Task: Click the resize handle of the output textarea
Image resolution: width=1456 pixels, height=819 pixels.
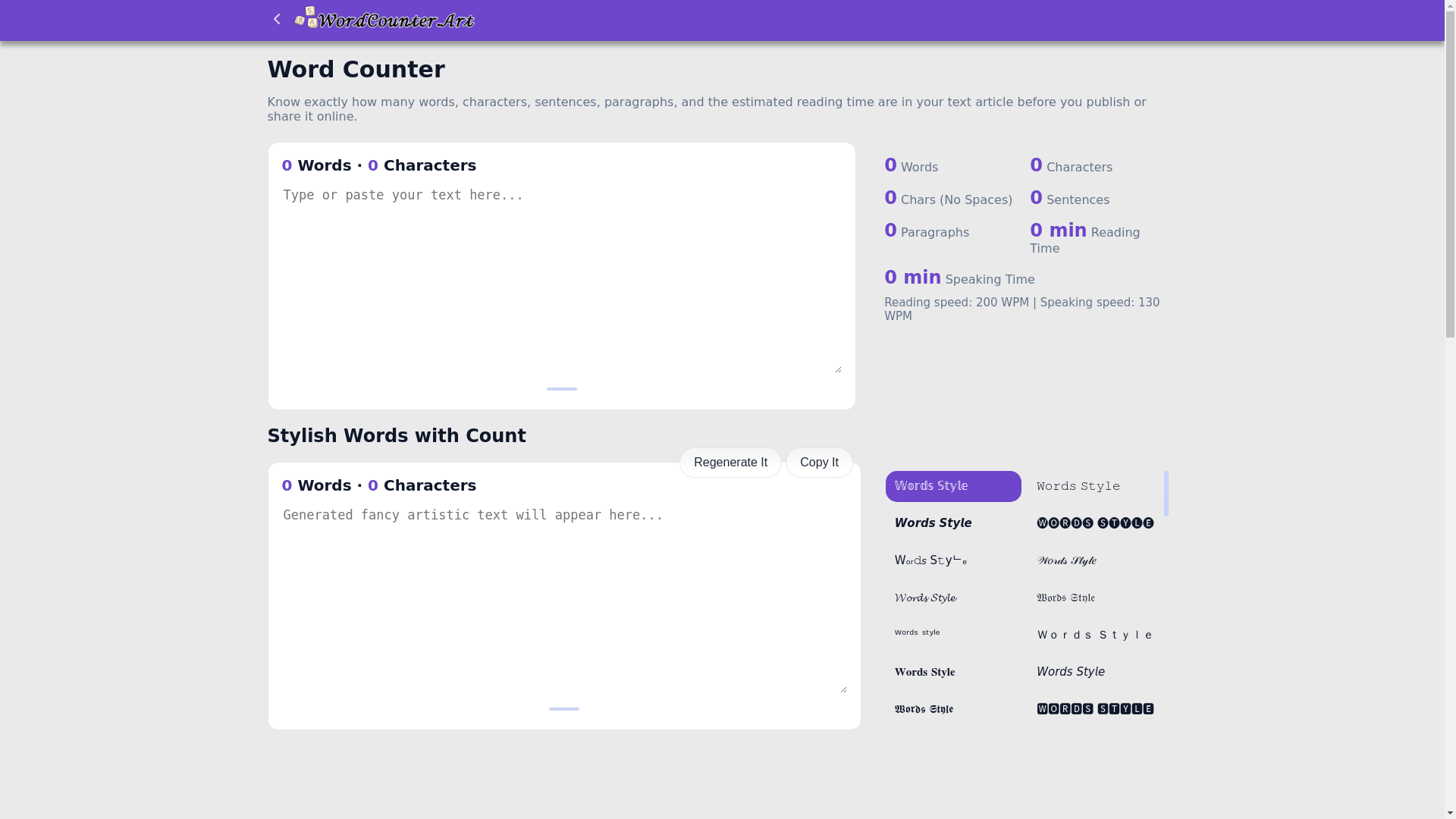Action: [x=843, y=689]
